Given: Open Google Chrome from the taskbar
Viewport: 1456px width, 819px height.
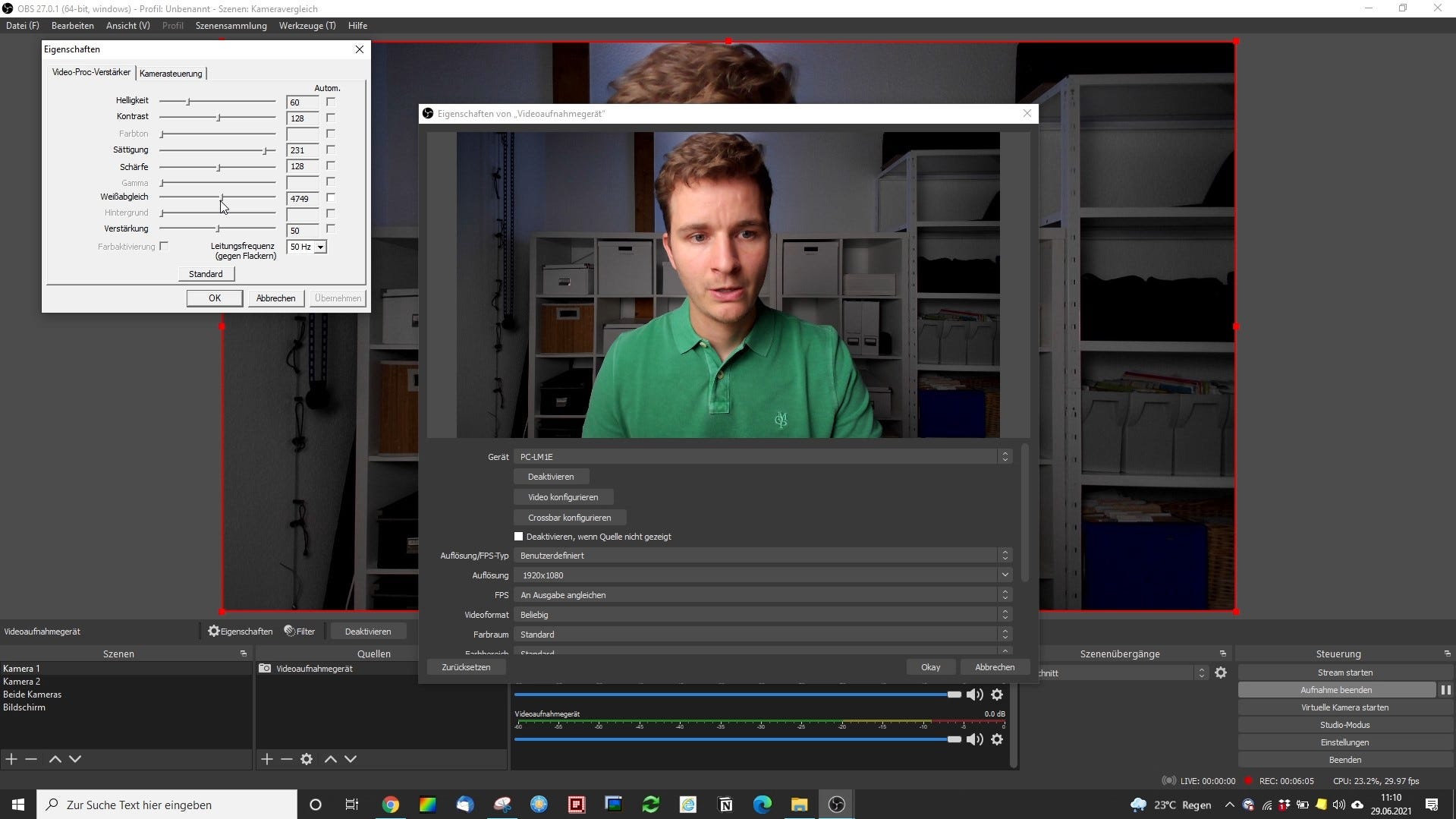Looking at the screenshot, I should pos(391,805).
